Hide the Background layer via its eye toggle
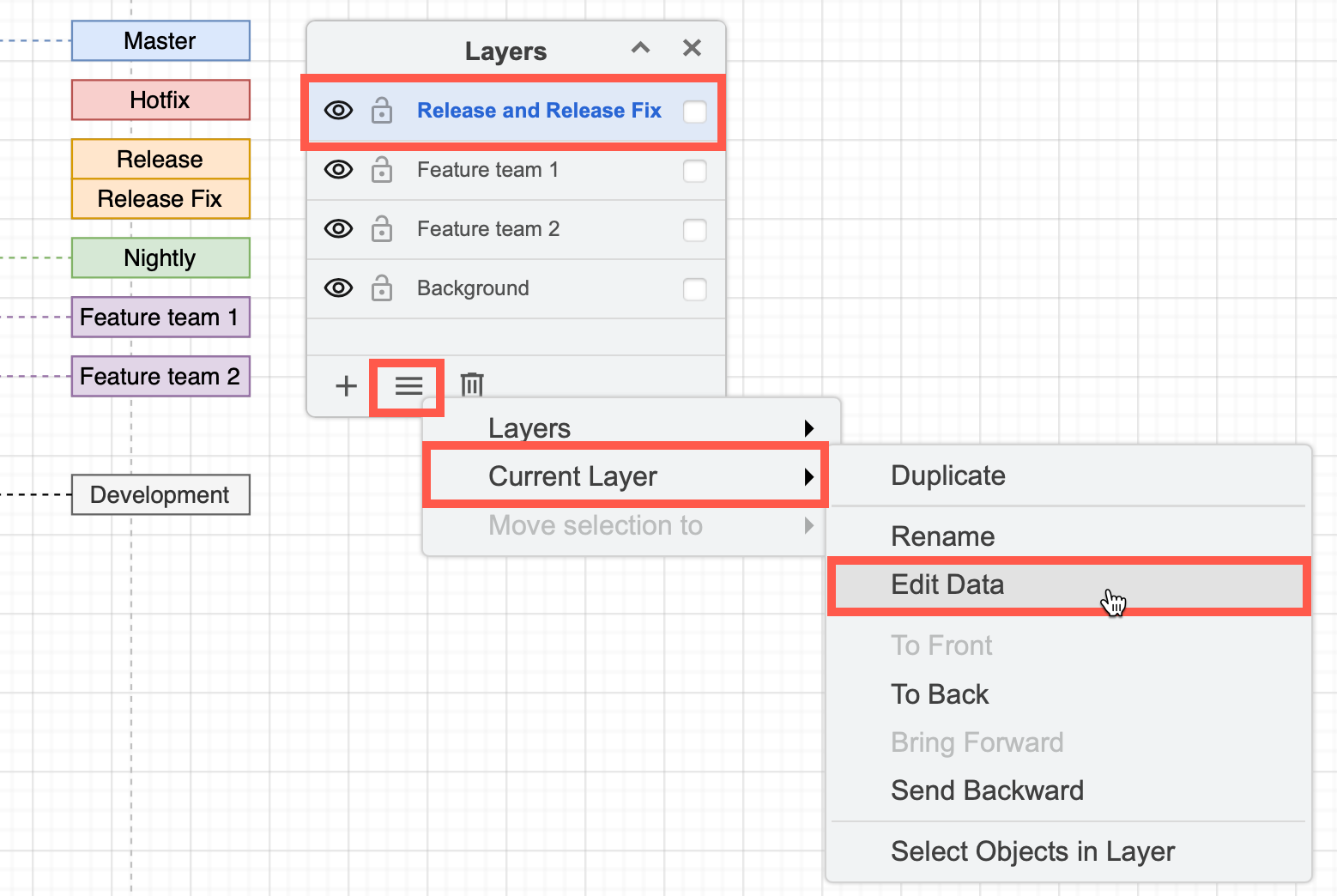Viewport: 1337px width, 896px height. click(338, 288)
